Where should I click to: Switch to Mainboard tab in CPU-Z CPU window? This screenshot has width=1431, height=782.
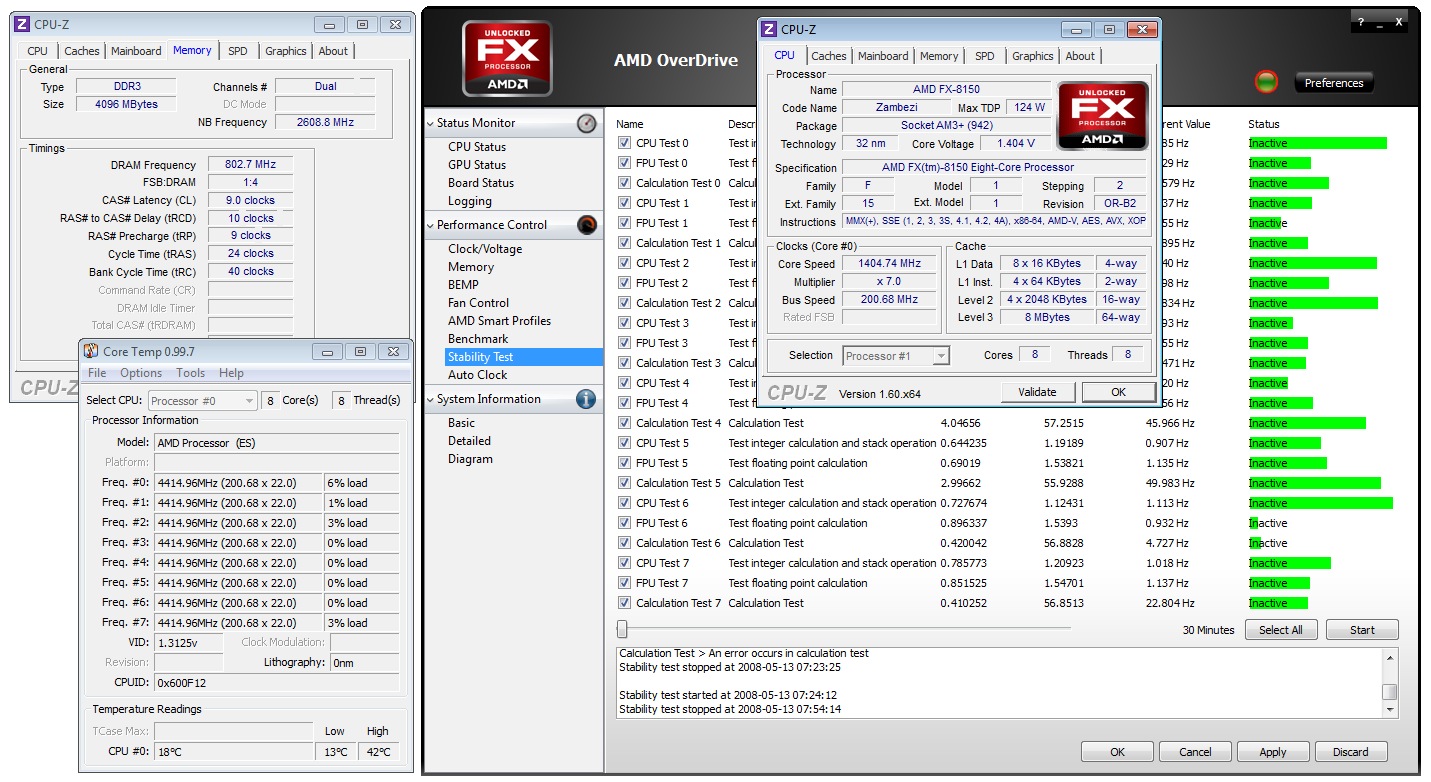pos(883,56)
